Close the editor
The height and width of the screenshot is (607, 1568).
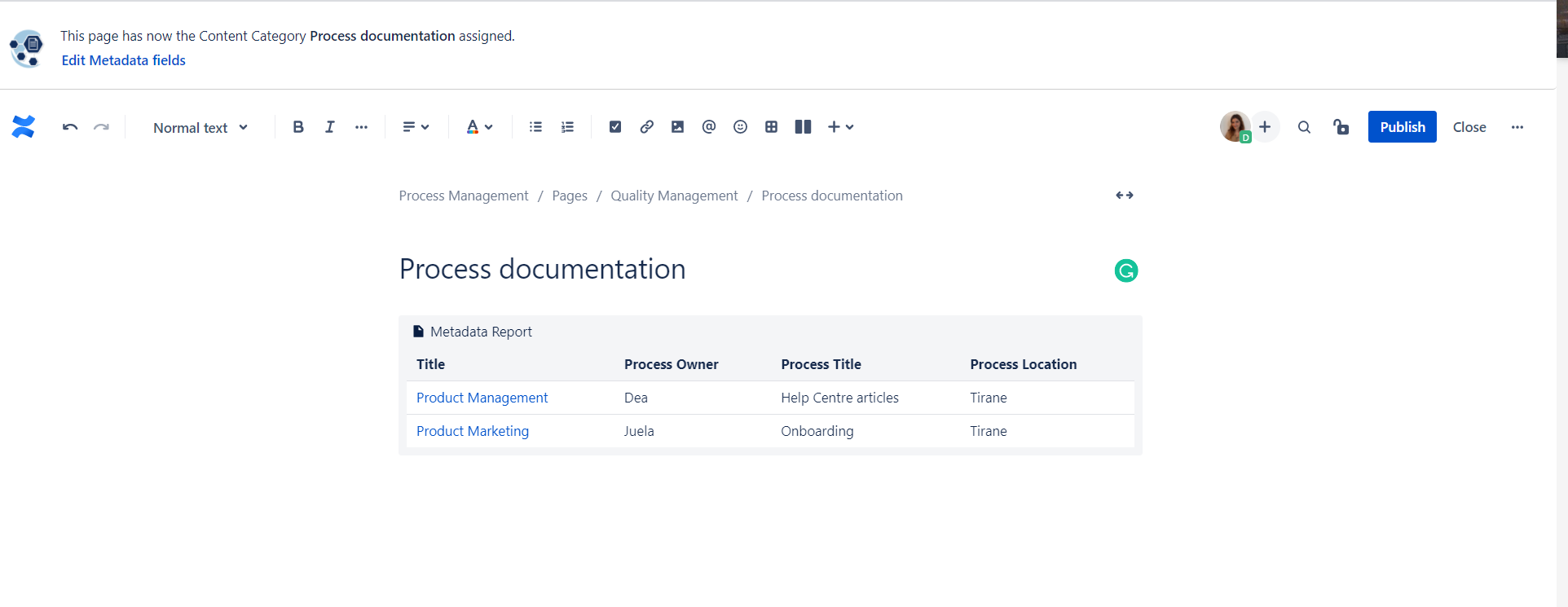point(1469,127)
